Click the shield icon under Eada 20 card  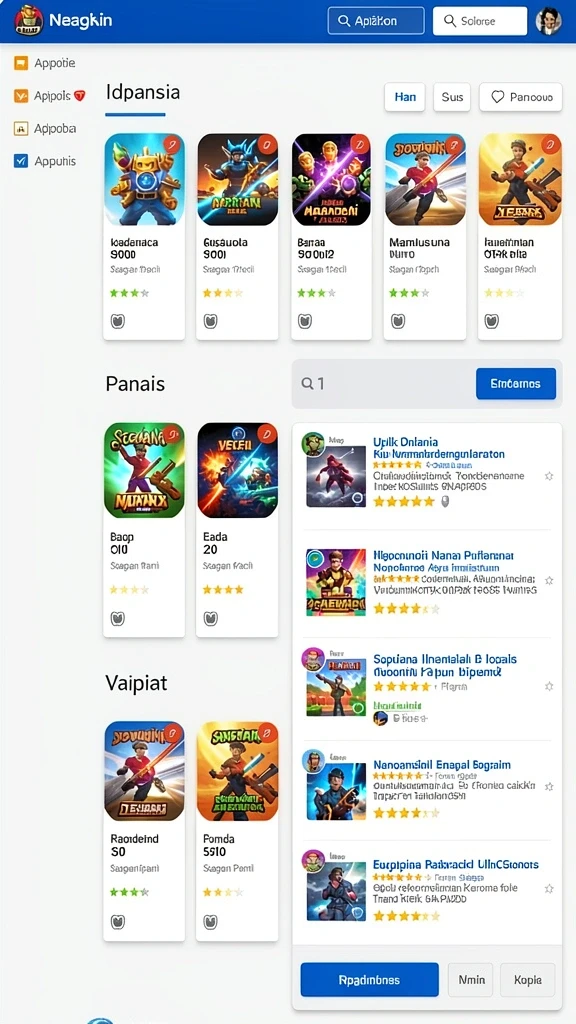click(210, 618)
